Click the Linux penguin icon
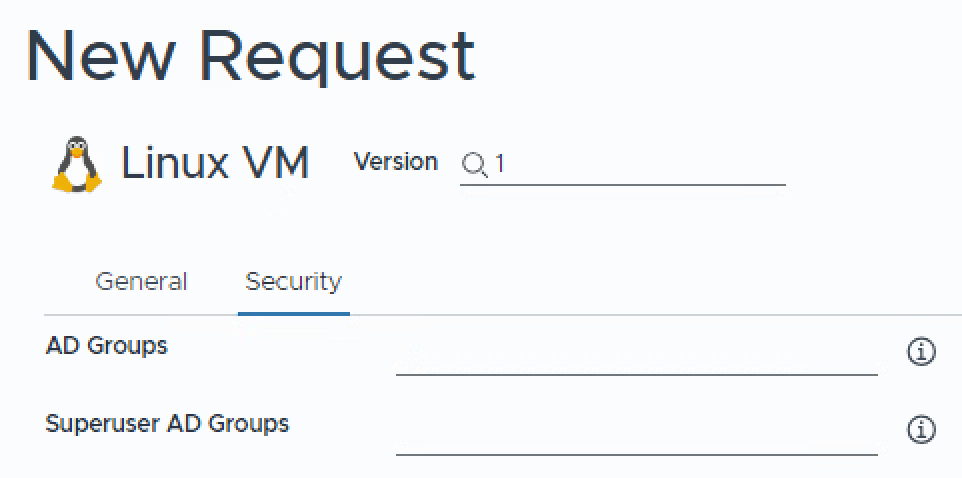Screen dimensions: 962x478 (76, 164)
